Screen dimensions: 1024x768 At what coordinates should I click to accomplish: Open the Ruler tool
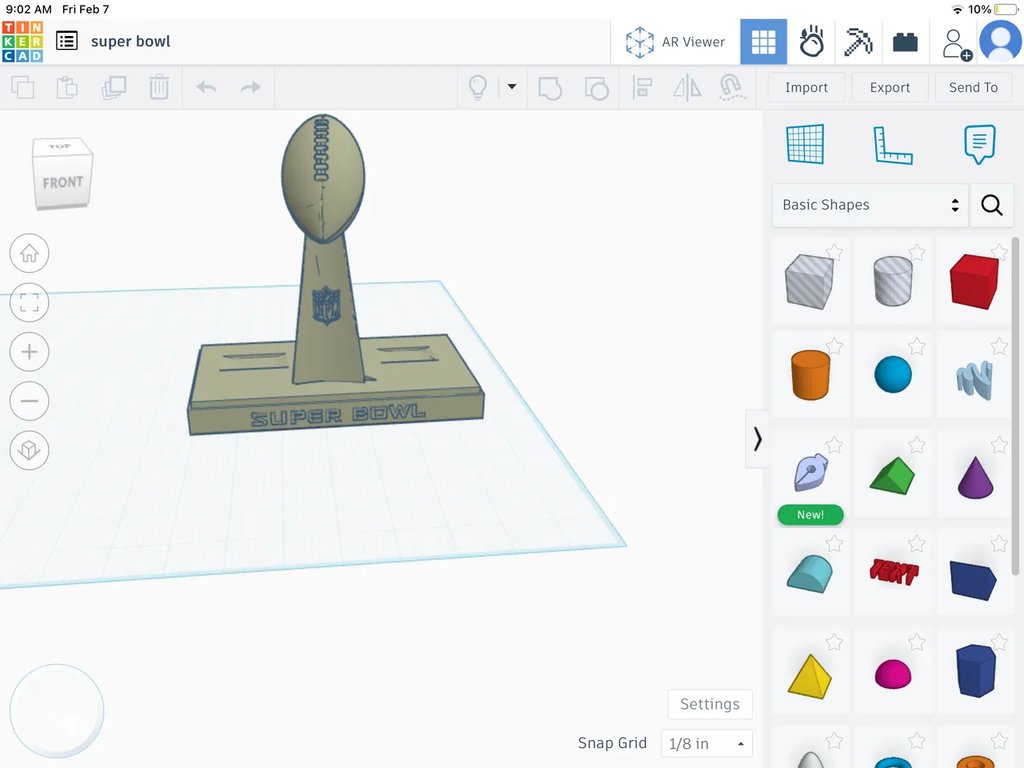[x=892, y=145]
